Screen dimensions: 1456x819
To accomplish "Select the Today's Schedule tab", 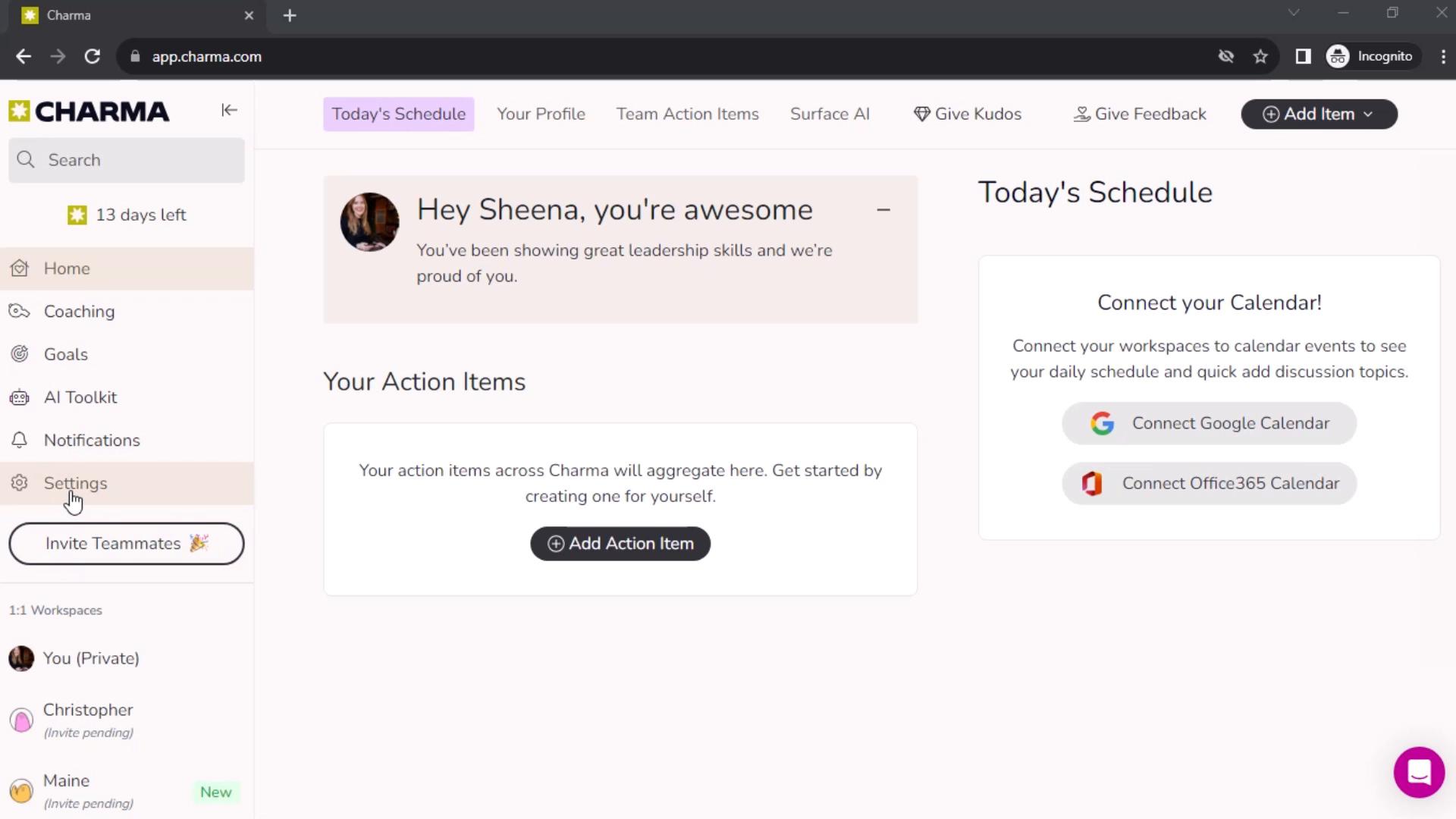I will [x=399, y=113].
